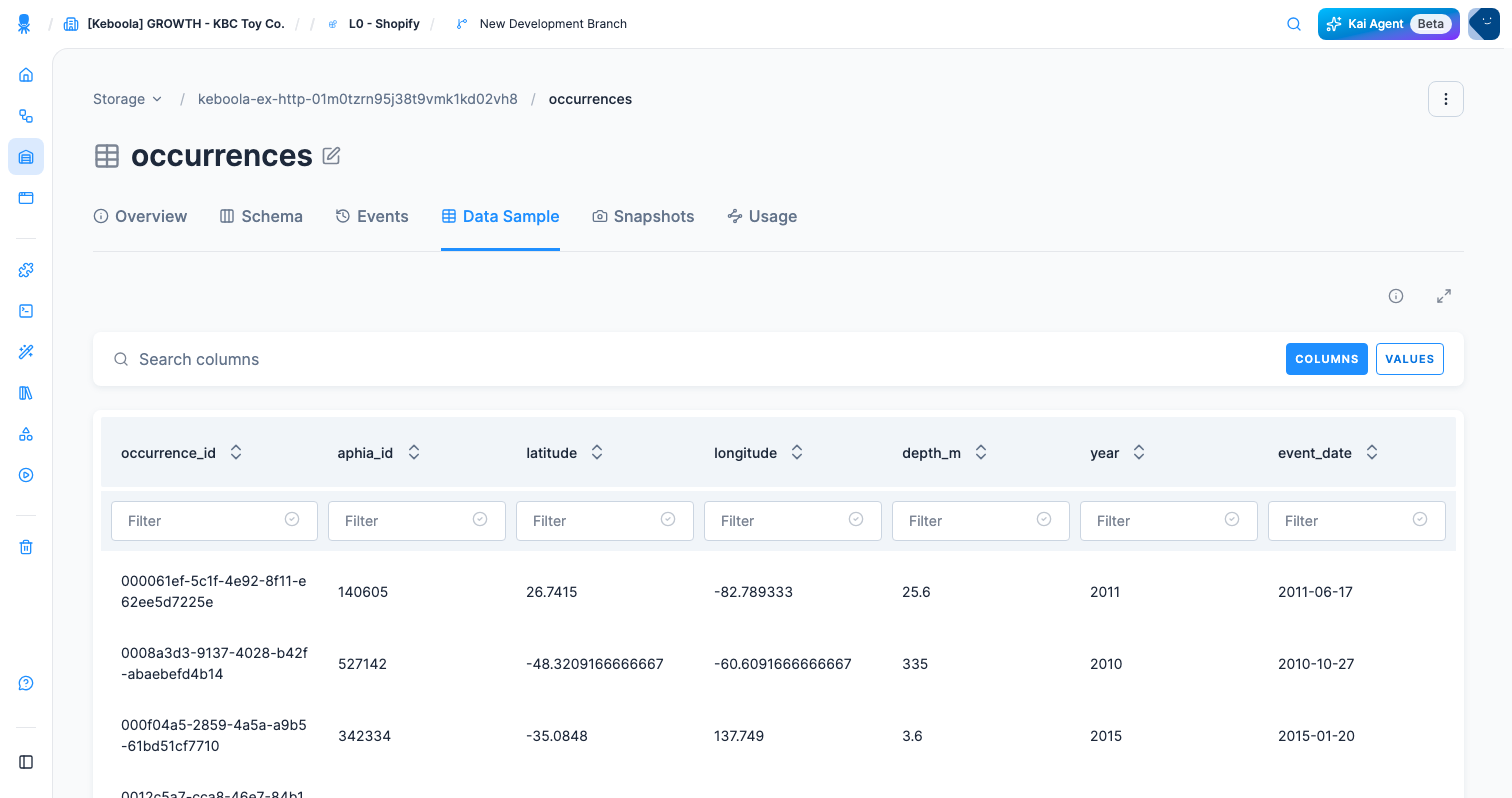
Task: Expand the Storage breadcrumb dropdown
Action: (127, 99)
